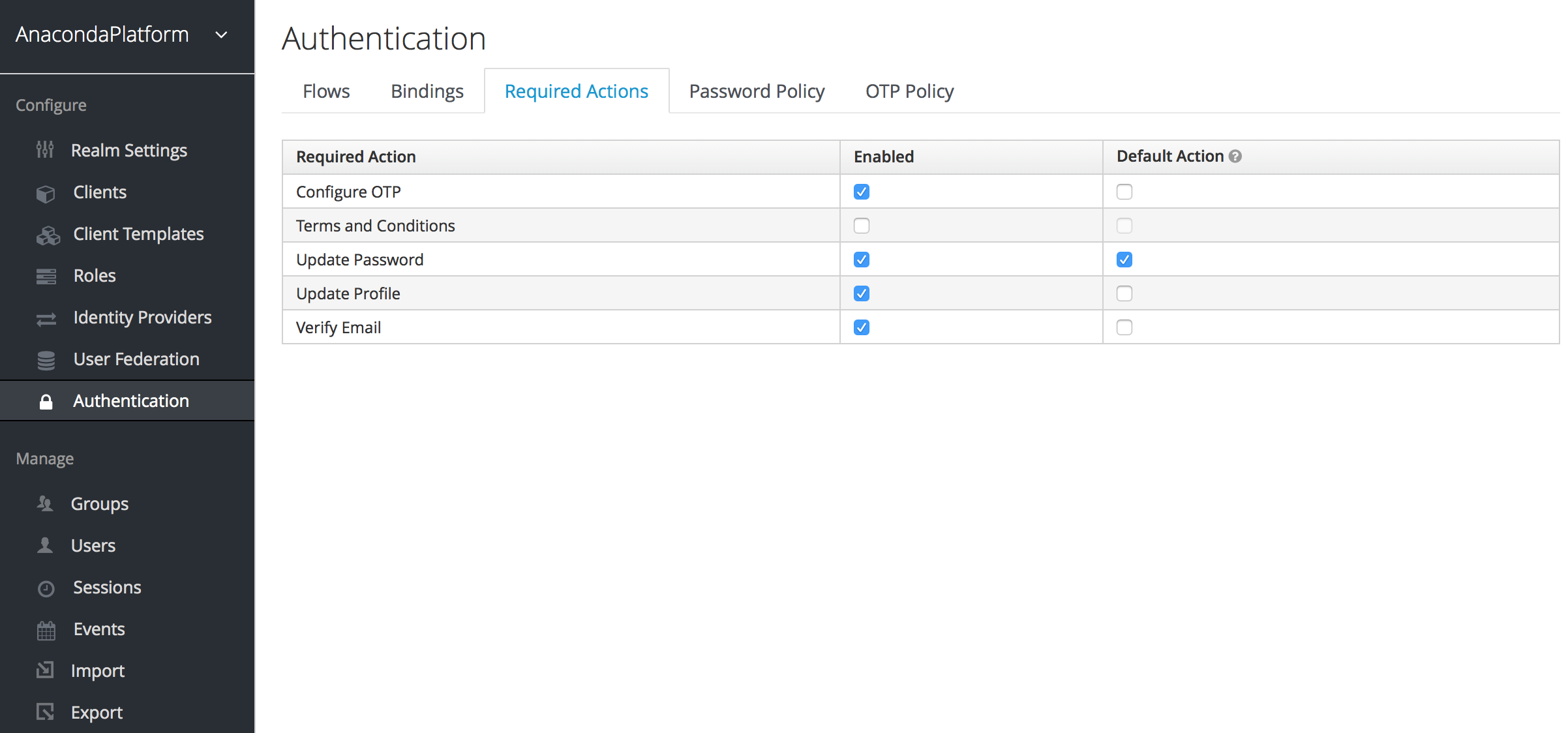
Task: Switch to the Password Policy tab
Action: [757, 91]
